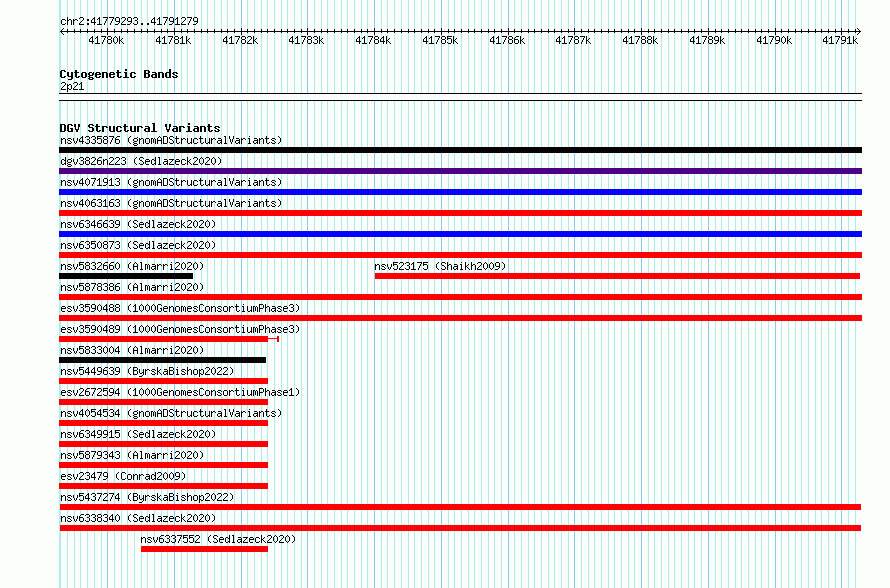Click the 41787k ruler label

point(573,40)
